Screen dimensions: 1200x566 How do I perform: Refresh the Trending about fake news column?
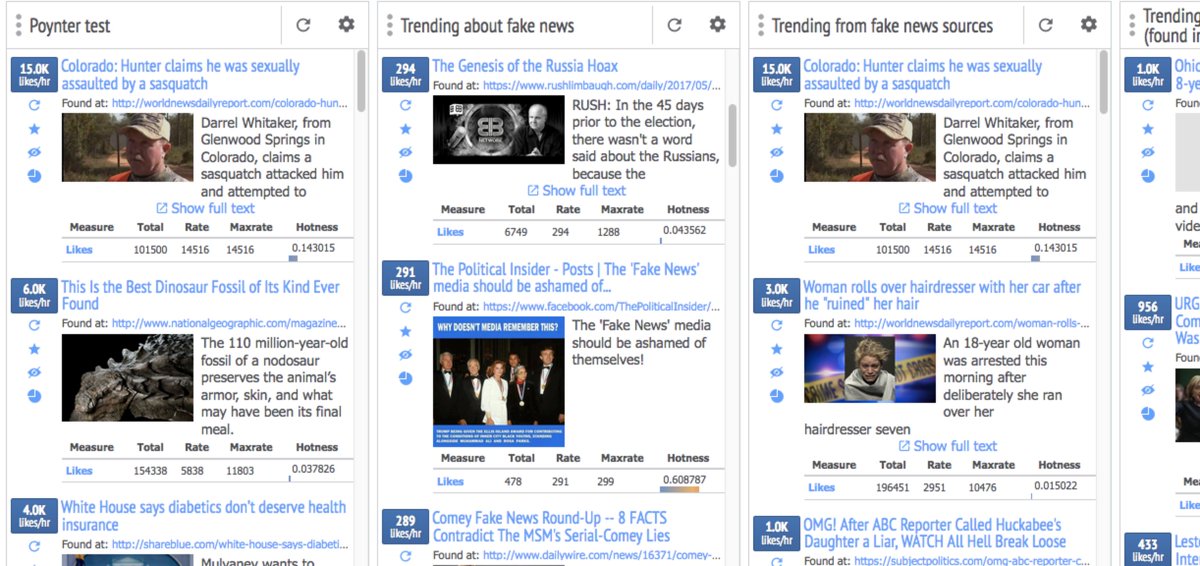[674, 25]
